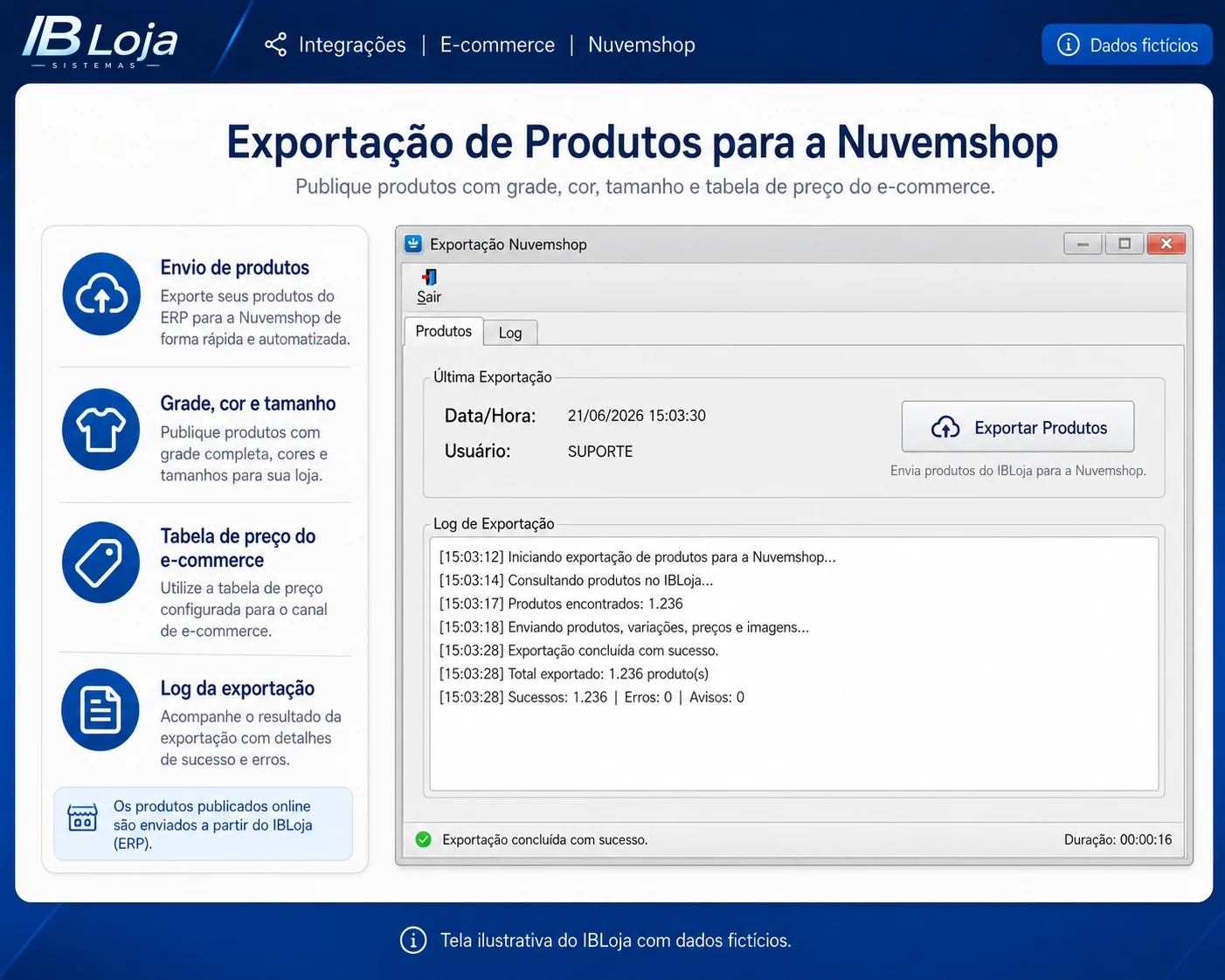Open Integrações in the breadcrumb
Viewport: 1225px width, 980px height.
352,45
